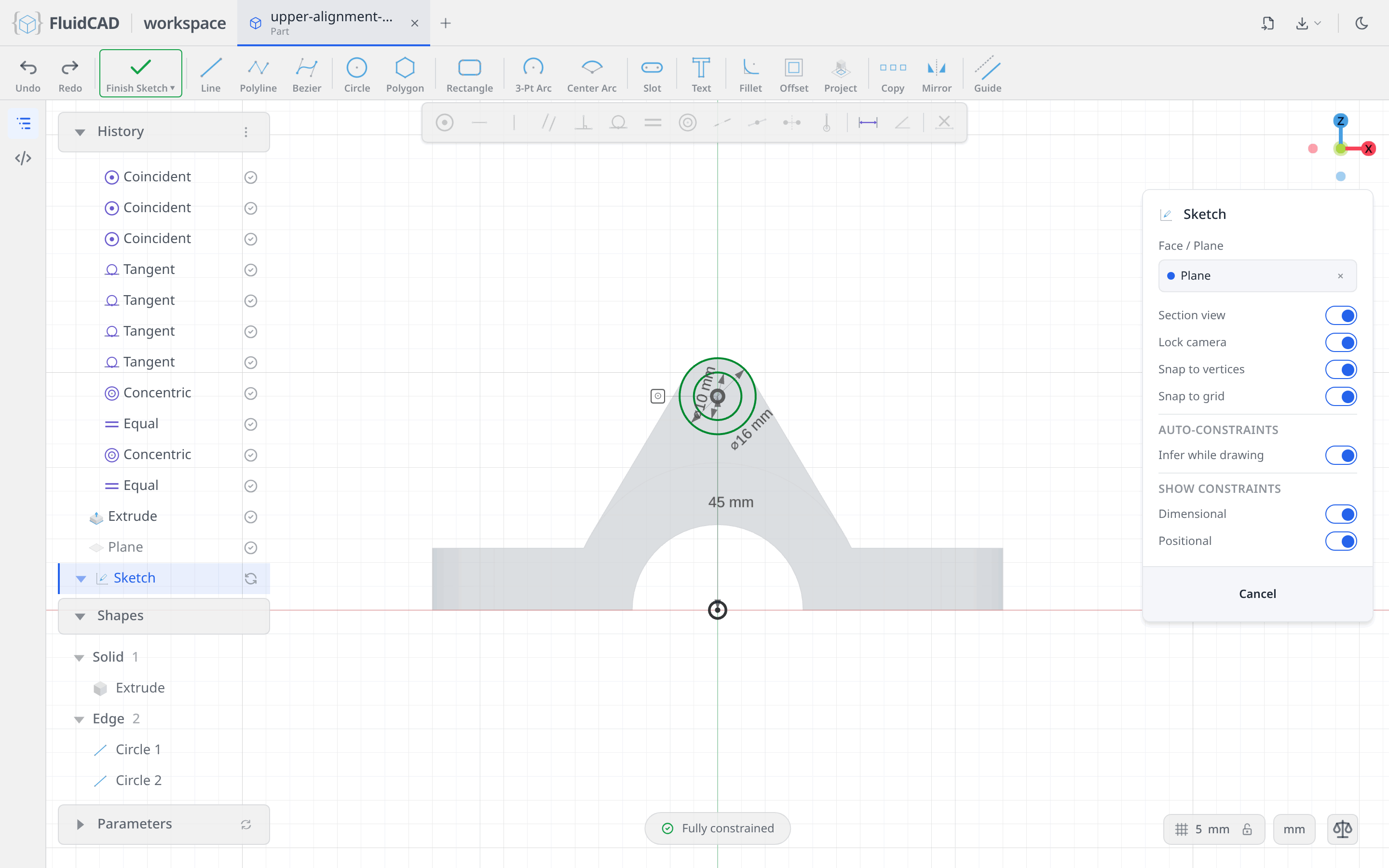1389x868 pixels.
Task: Select the Project tool
Action: tap(840, 74)
